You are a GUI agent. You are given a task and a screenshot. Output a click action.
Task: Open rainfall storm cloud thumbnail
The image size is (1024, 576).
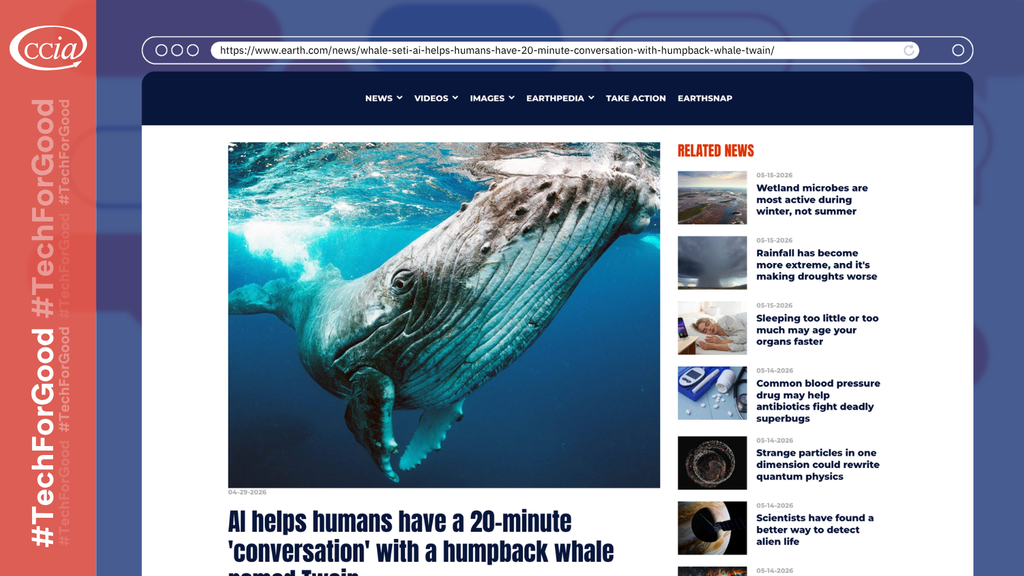pos(712,263)
